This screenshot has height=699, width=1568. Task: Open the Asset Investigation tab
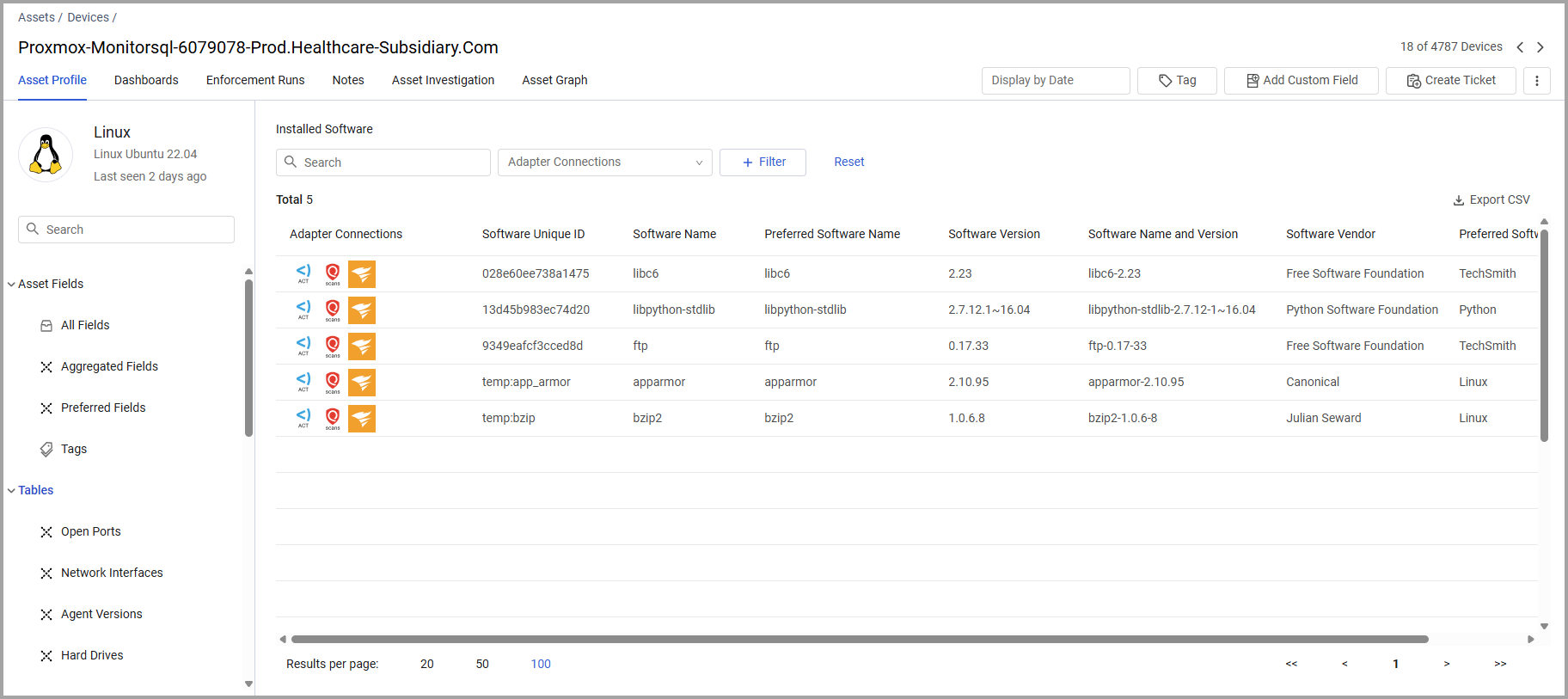pos(443,80)
